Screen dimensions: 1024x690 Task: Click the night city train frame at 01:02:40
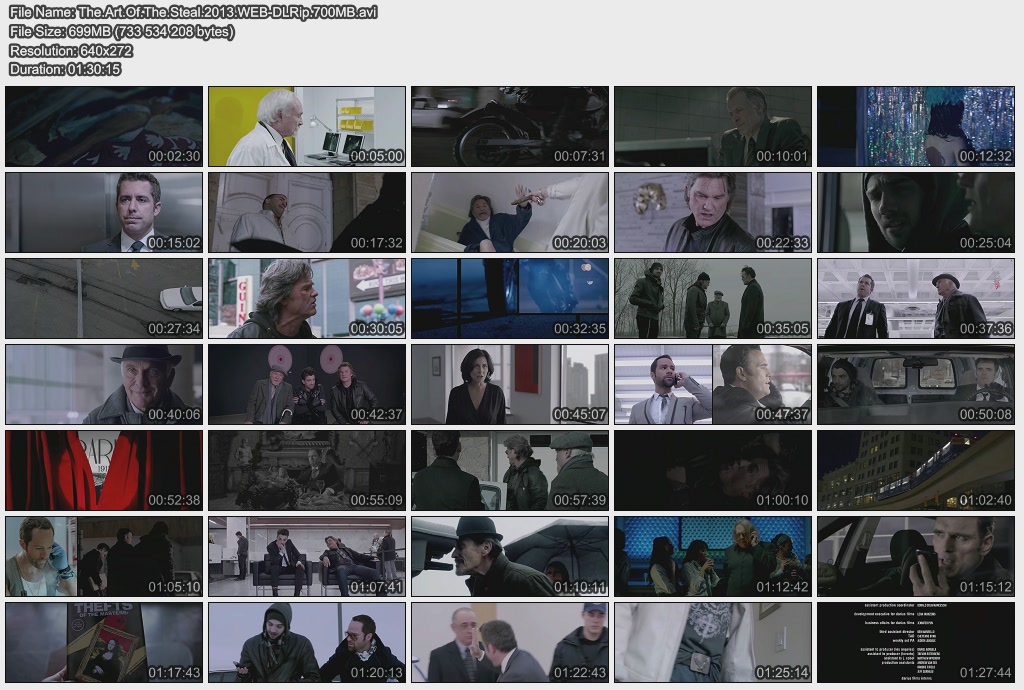pyautogui.click(x=915, y=470)
